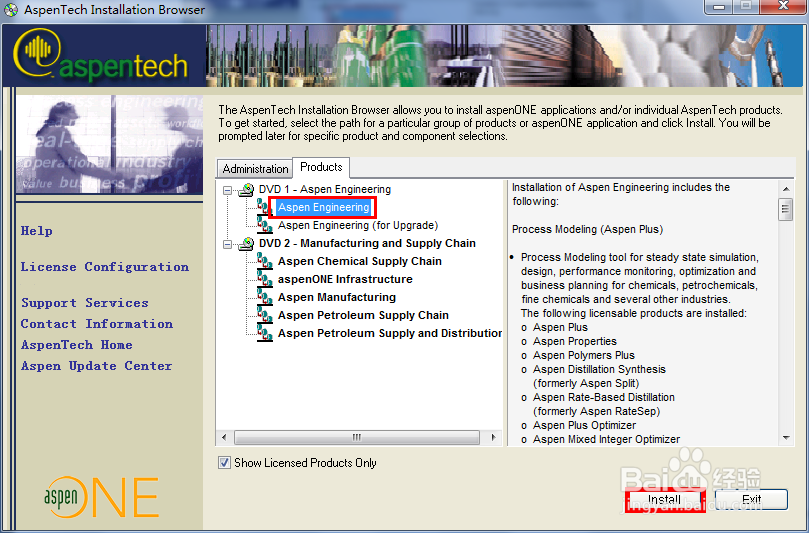Select Aspen Engineering tree item
Screen dimensions: 809x533
323,207
